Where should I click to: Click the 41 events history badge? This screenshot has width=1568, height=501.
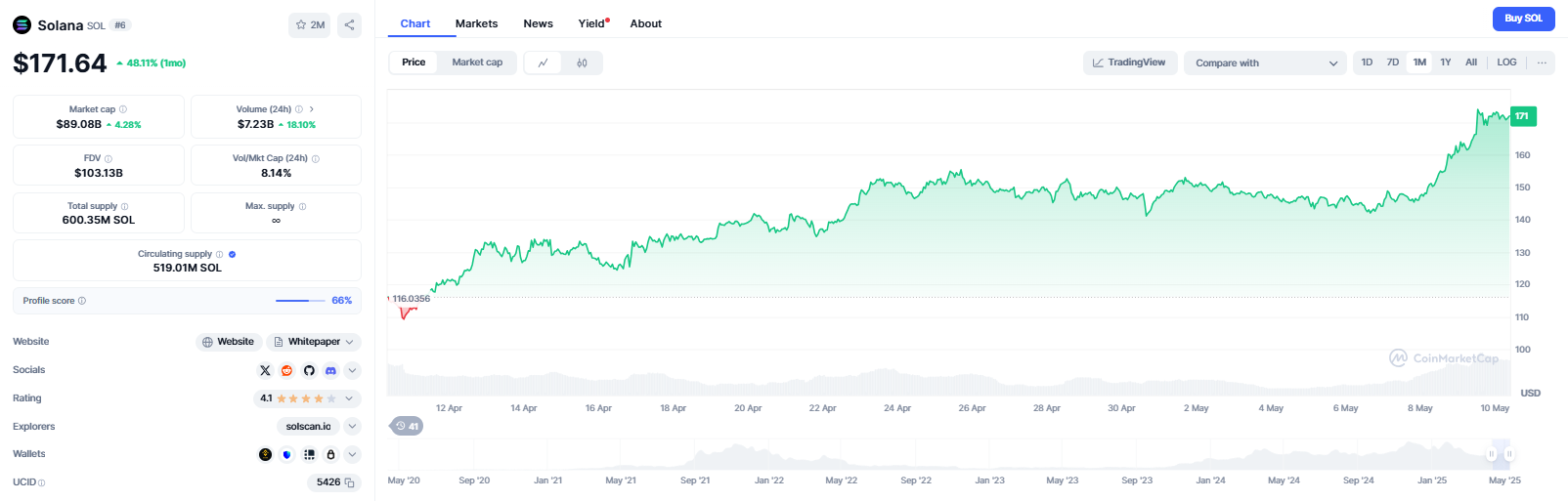(x=407, y=427)
